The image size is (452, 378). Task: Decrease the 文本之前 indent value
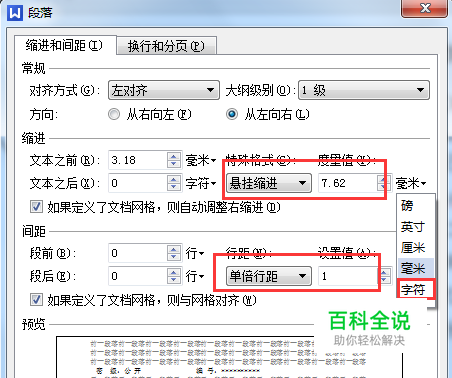pyautogui.click(x=173, y=164)
